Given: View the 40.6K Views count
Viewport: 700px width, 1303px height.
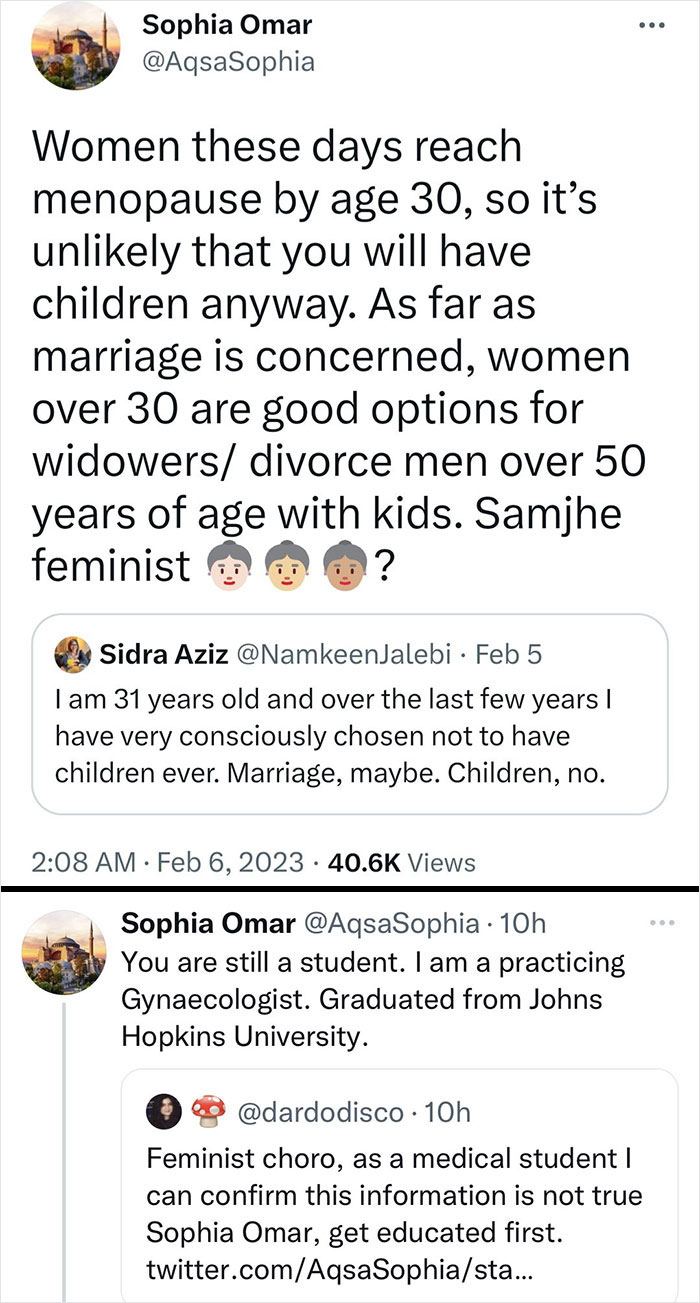Looking at the screenshot, I should [x=398, y=862].
